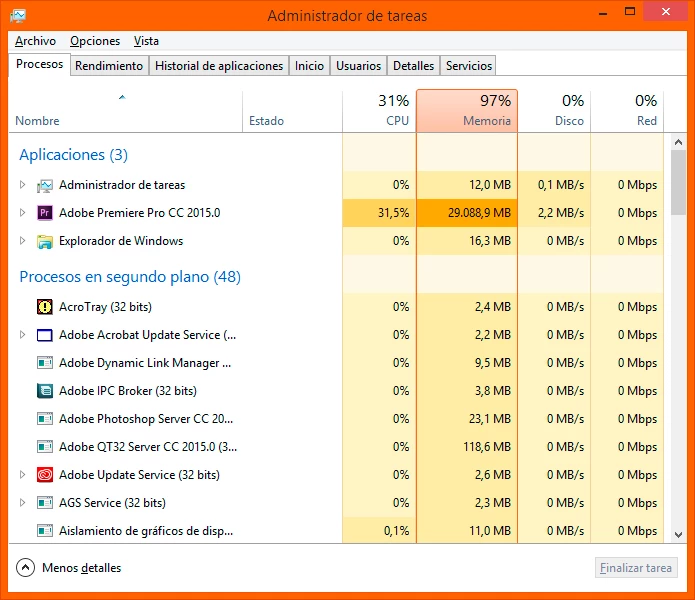Click the Adobe Dynamic Link Manager icon

(44, 363)
